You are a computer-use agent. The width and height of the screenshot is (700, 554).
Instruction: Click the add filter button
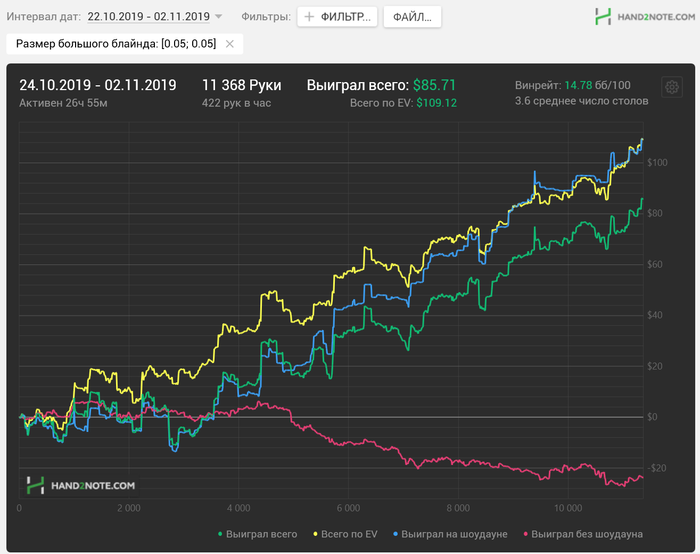click(x=337, y=17)
